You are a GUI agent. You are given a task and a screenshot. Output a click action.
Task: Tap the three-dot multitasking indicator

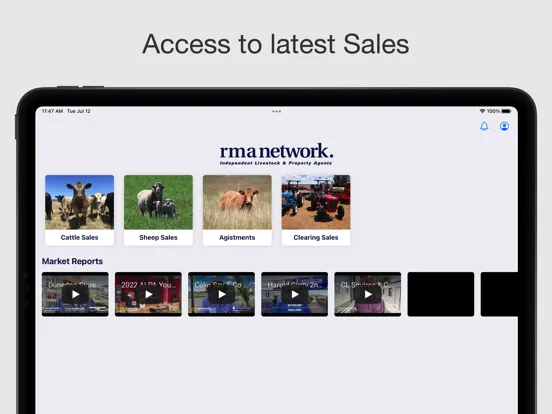click(x=276, y=111)
